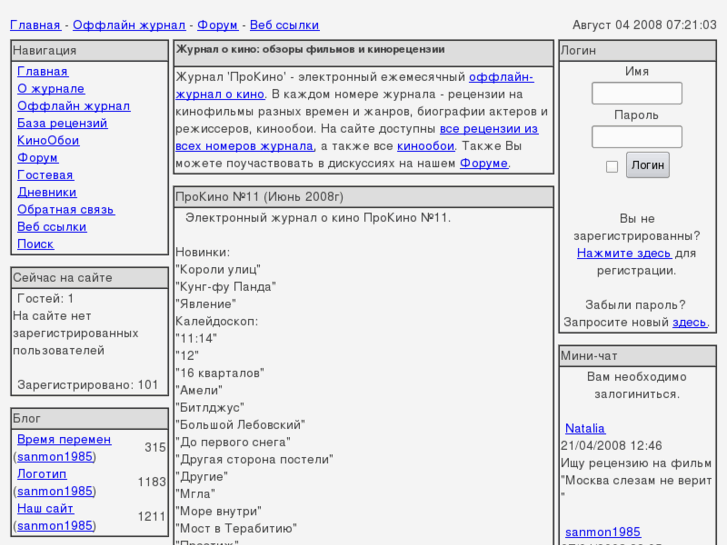Open sanmon1985 profile under Логотип

click(55, 491)
